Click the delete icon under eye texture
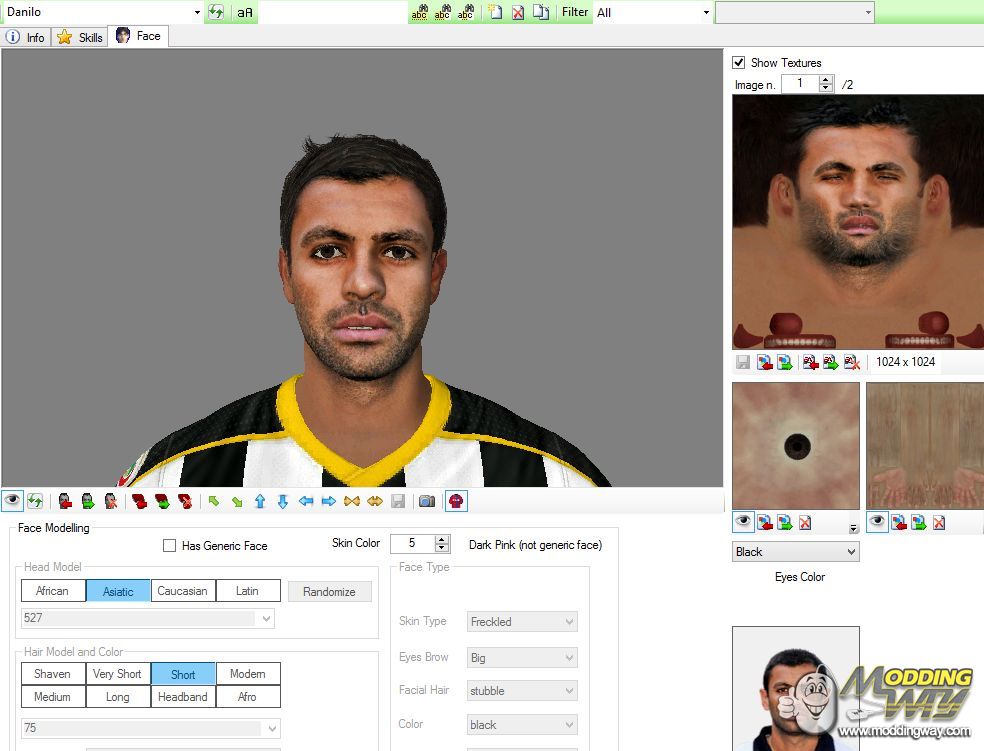Screen dimensions: 984x751 point(805,522)
